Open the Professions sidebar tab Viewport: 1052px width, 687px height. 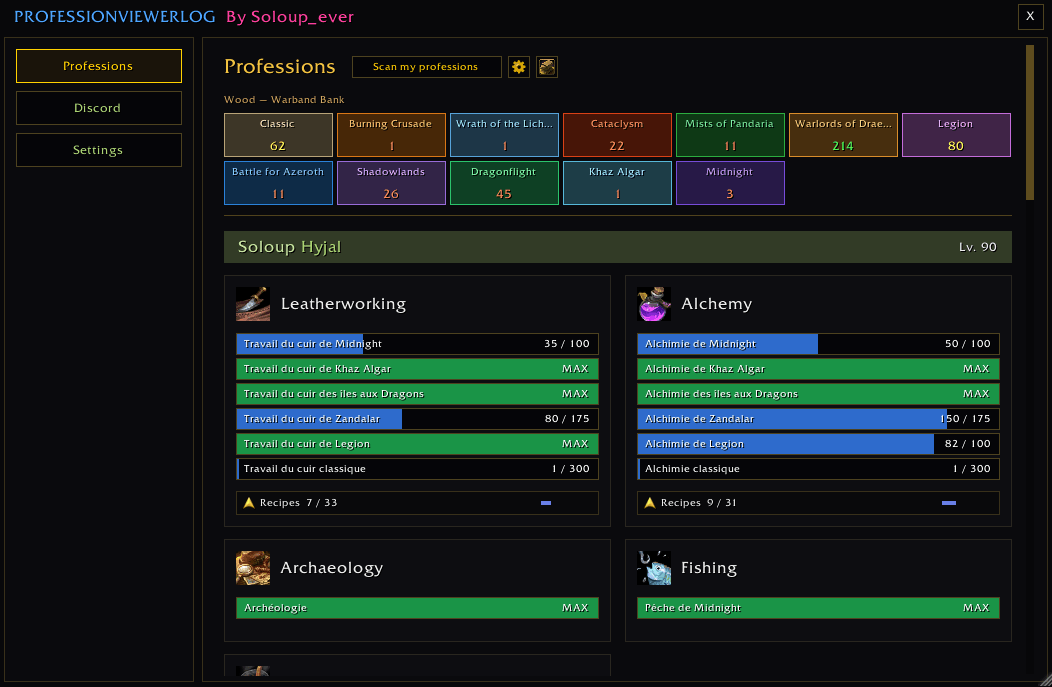point(99,66)
